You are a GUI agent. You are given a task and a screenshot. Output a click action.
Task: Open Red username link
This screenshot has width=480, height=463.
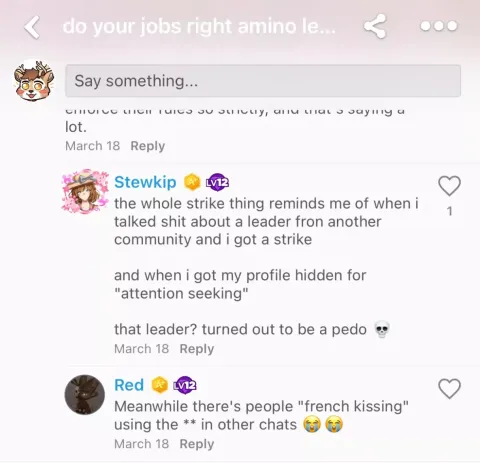coord(129,385)
